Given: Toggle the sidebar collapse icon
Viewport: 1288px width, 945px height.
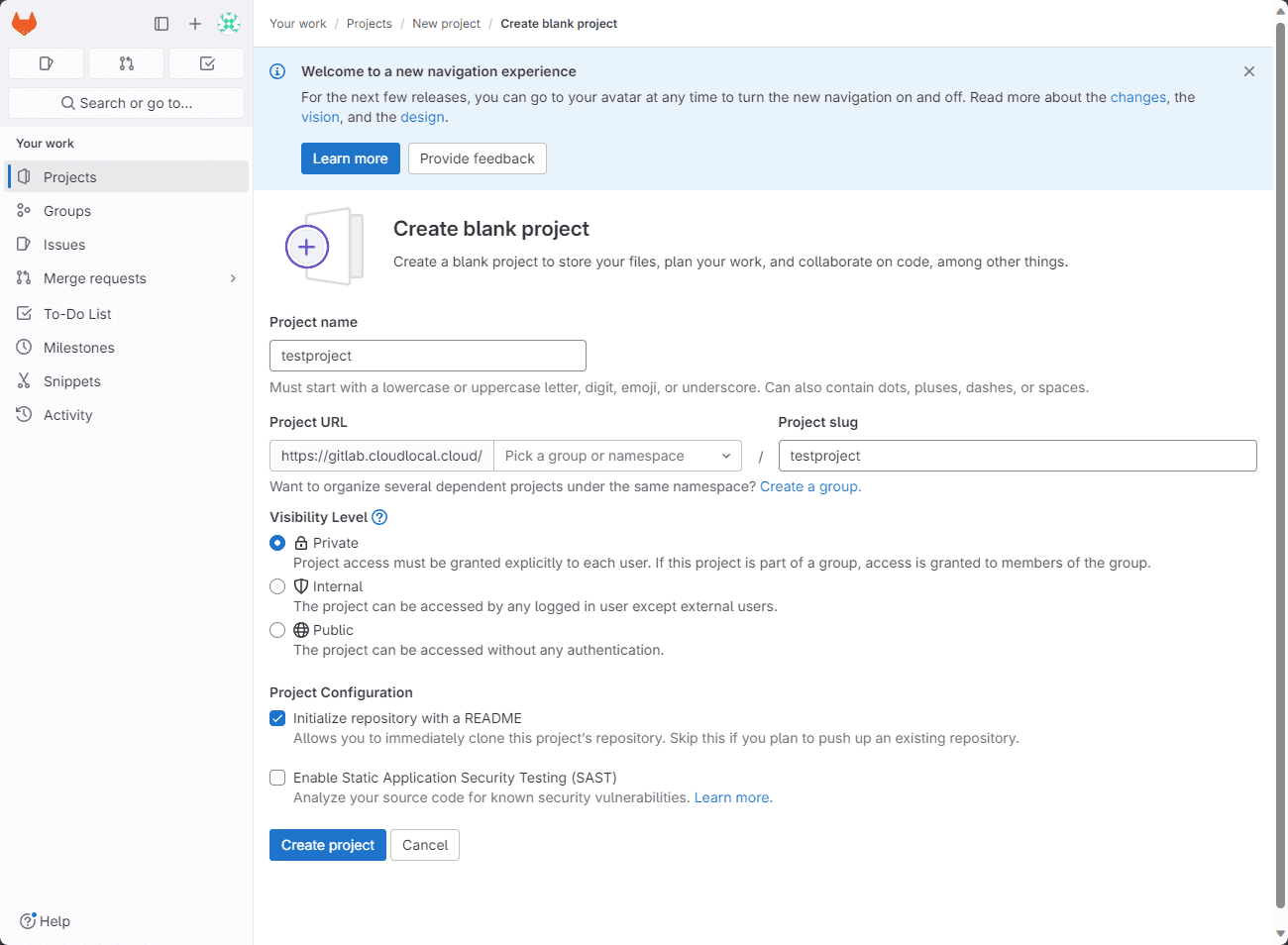Looking at the screenshot, I should click(161, 24).
